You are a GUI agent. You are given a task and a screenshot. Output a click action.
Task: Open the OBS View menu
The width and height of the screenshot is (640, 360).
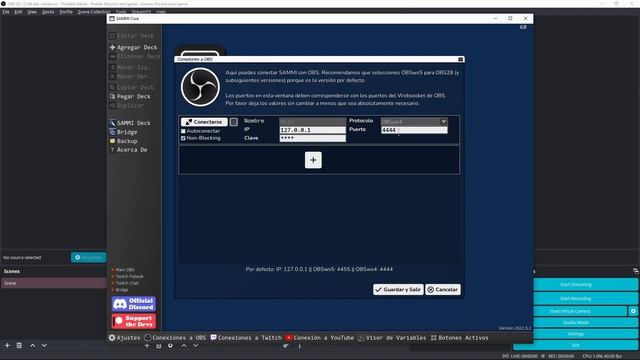[x=32, y=12]
